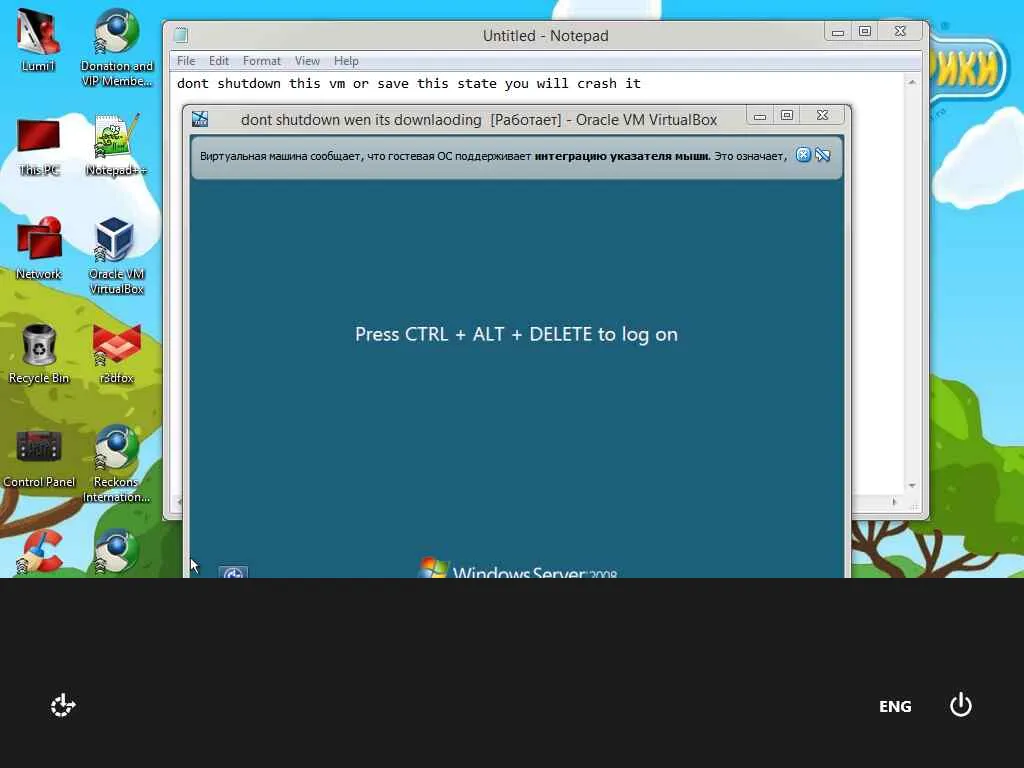Screen dimensions: 1024x768
Task: Click the VirtualBox window title bar icon
Action: [x=200, y=119]
